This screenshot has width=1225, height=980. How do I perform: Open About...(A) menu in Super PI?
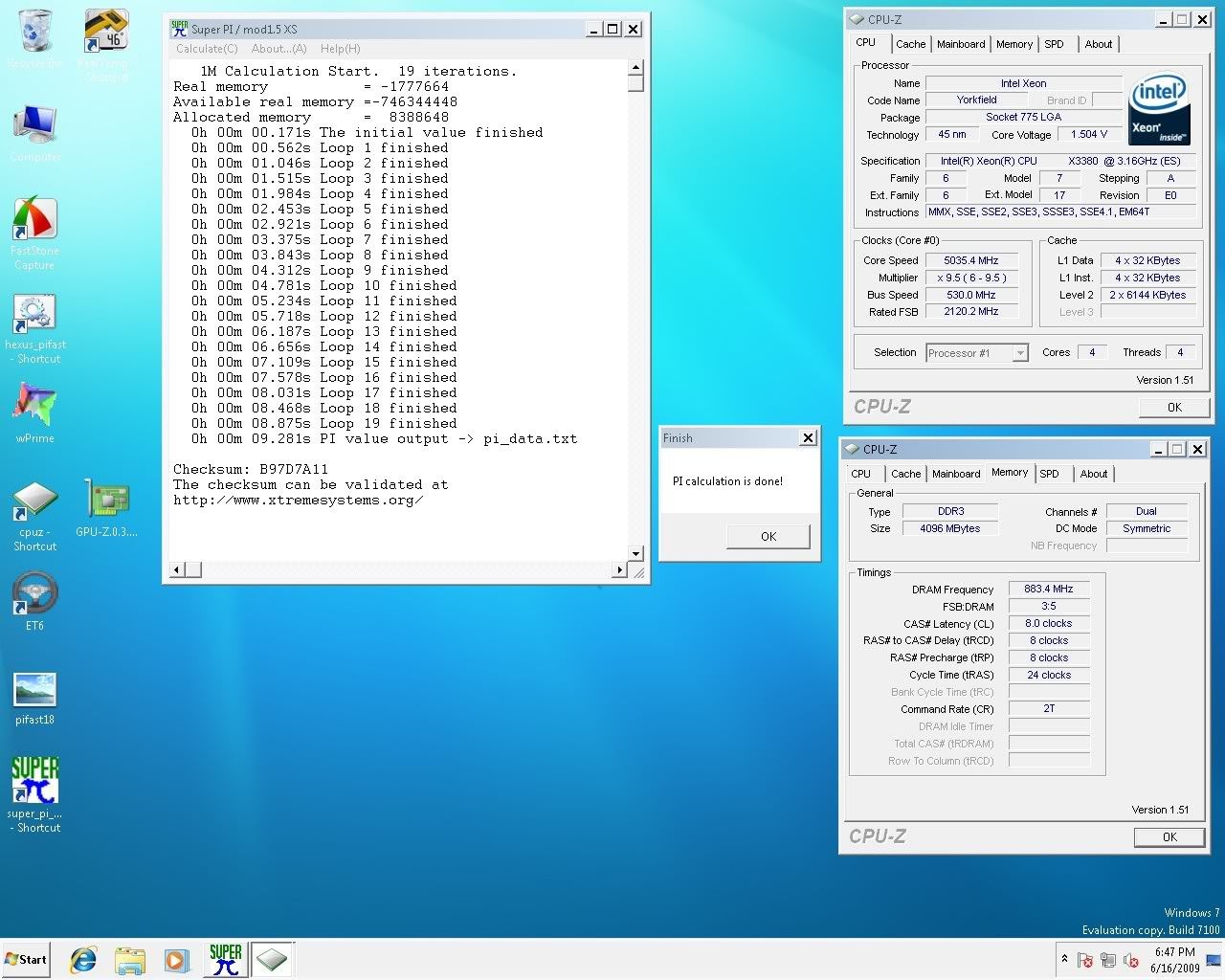point(278,49)
